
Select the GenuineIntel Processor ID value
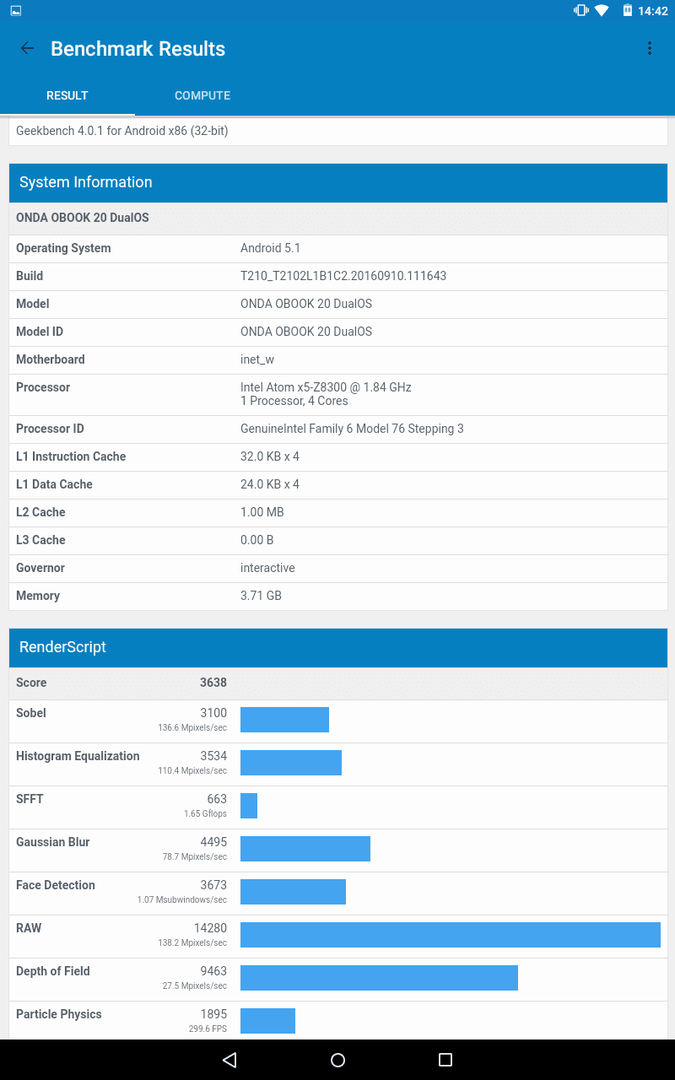[352, 428]
